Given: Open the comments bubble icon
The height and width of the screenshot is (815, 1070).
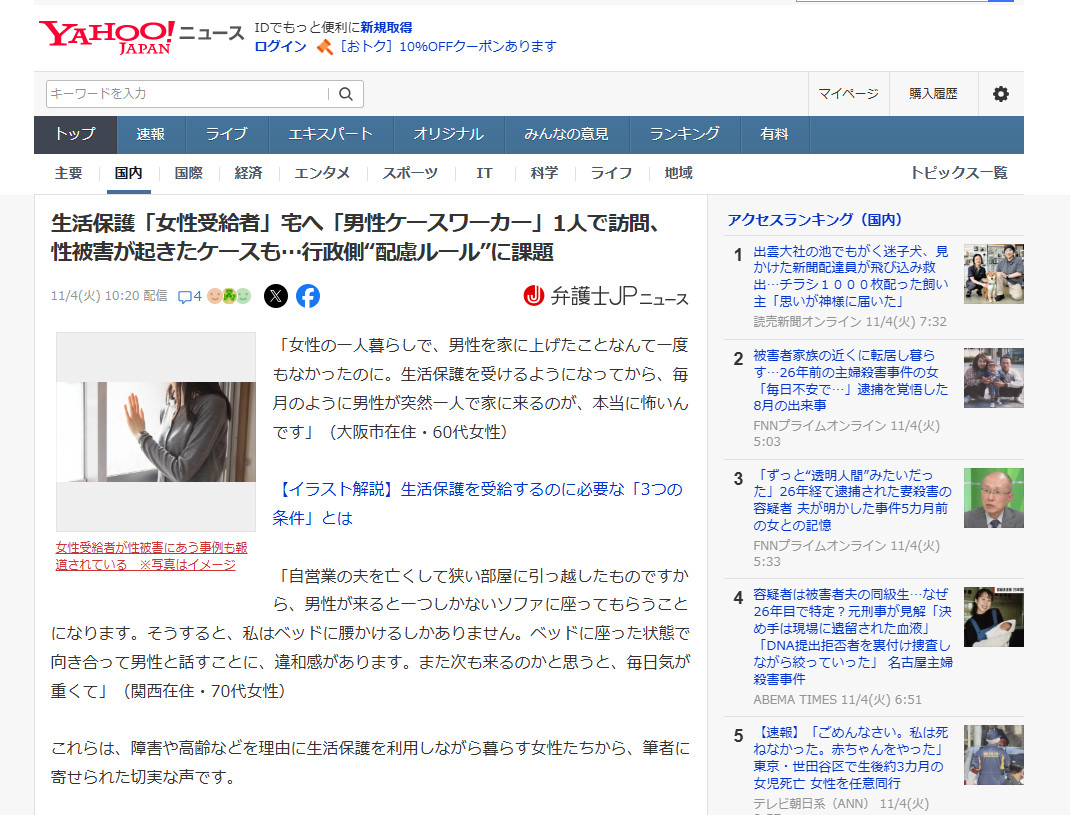Looking at the screenshot, I should pos(189,297).
